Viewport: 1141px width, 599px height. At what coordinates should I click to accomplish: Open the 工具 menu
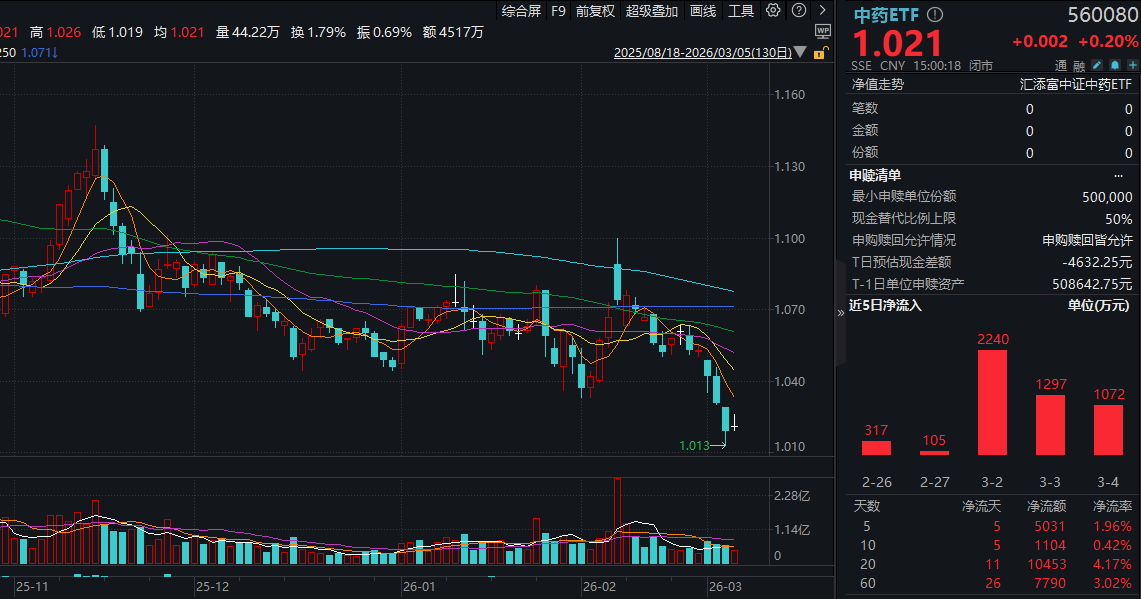(740, 10)
